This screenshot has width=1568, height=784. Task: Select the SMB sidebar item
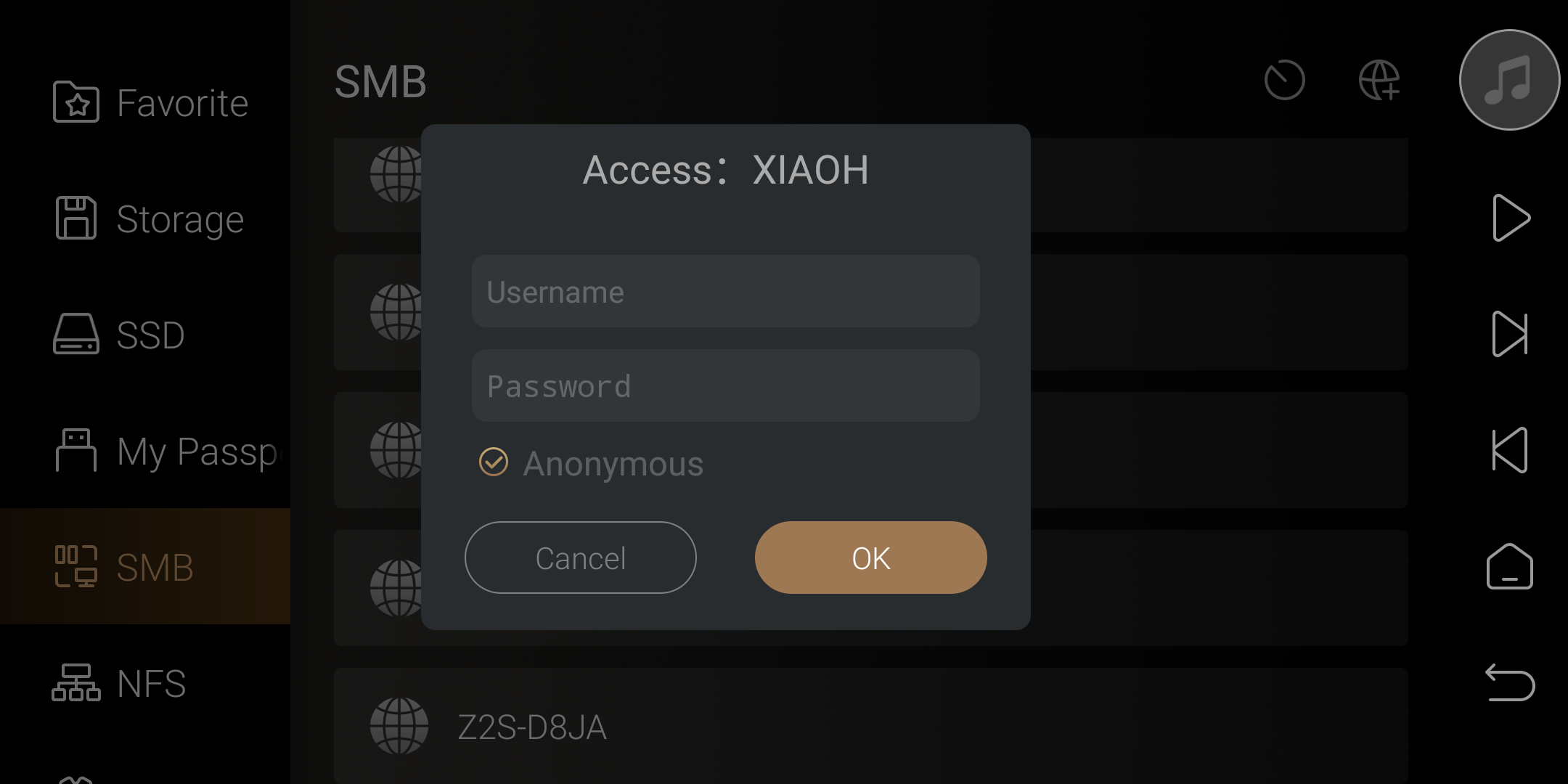145,566
